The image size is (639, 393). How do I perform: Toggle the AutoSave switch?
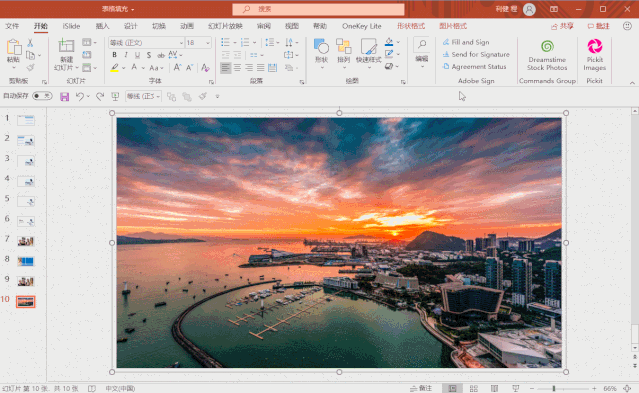42,96
